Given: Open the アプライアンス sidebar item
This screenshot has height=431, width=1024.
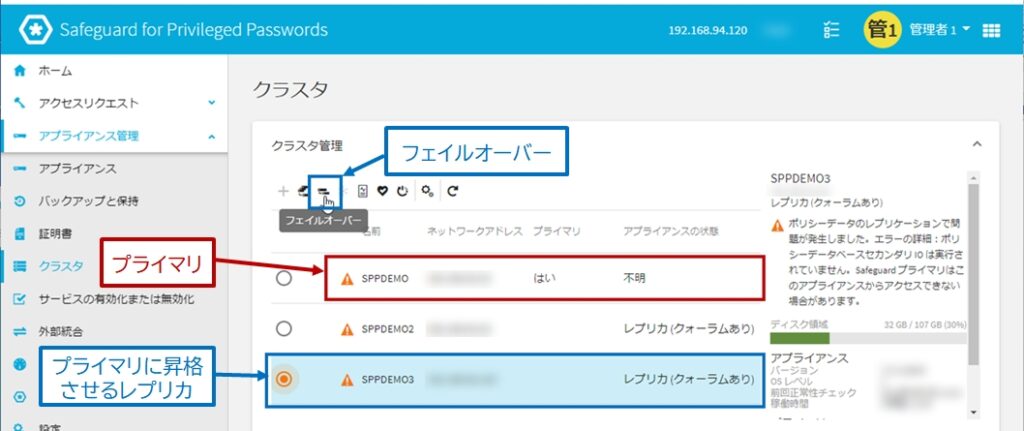Looking at the screenshot, I should pyautogui.click(x=114, y=168).
